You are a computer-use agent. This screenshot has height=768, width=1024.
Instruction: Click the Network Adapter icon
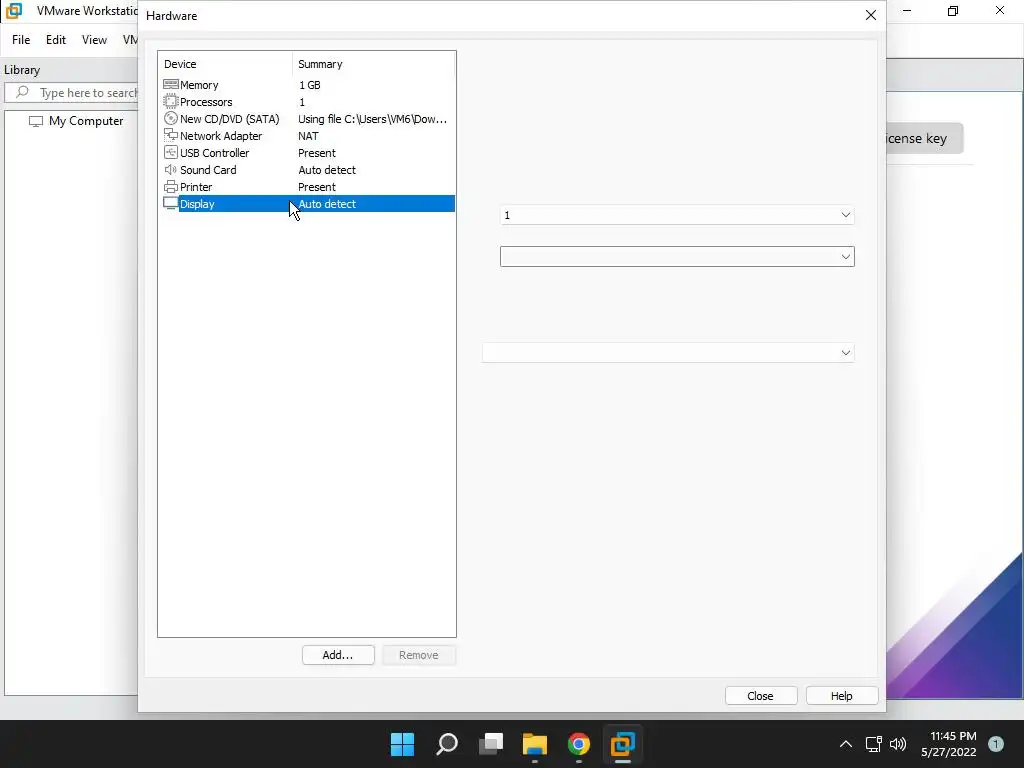coord(170,135)
